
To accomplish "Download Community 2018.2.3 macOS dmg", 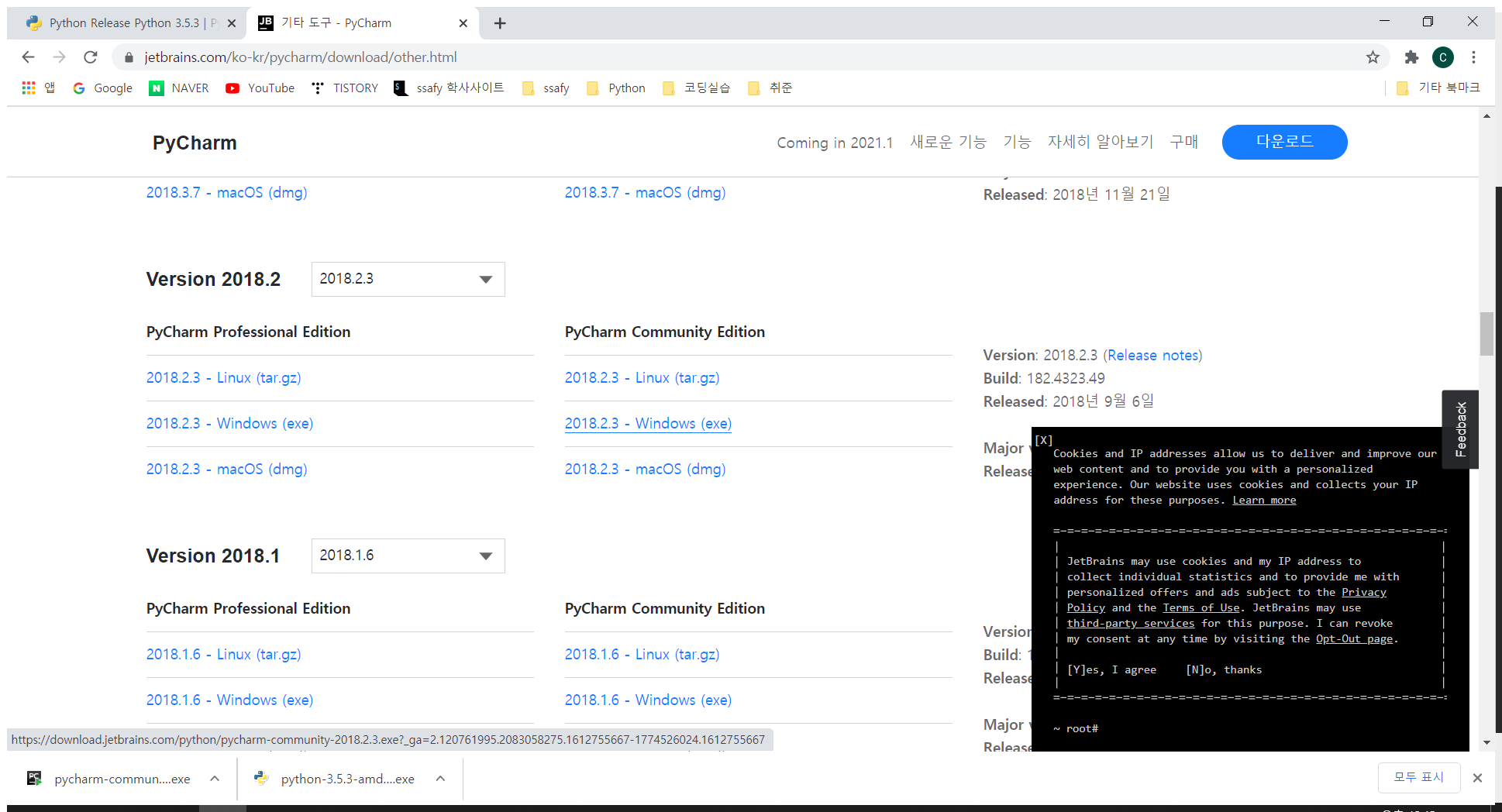I will (645, 469).
